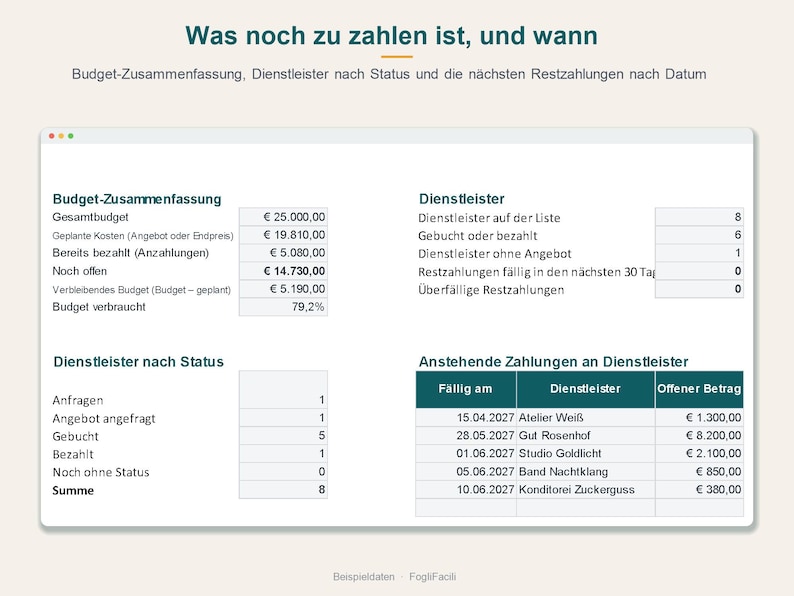794x596 pixels.
Task: Select the amount € 850,00
Action: [x=699, y=471]
